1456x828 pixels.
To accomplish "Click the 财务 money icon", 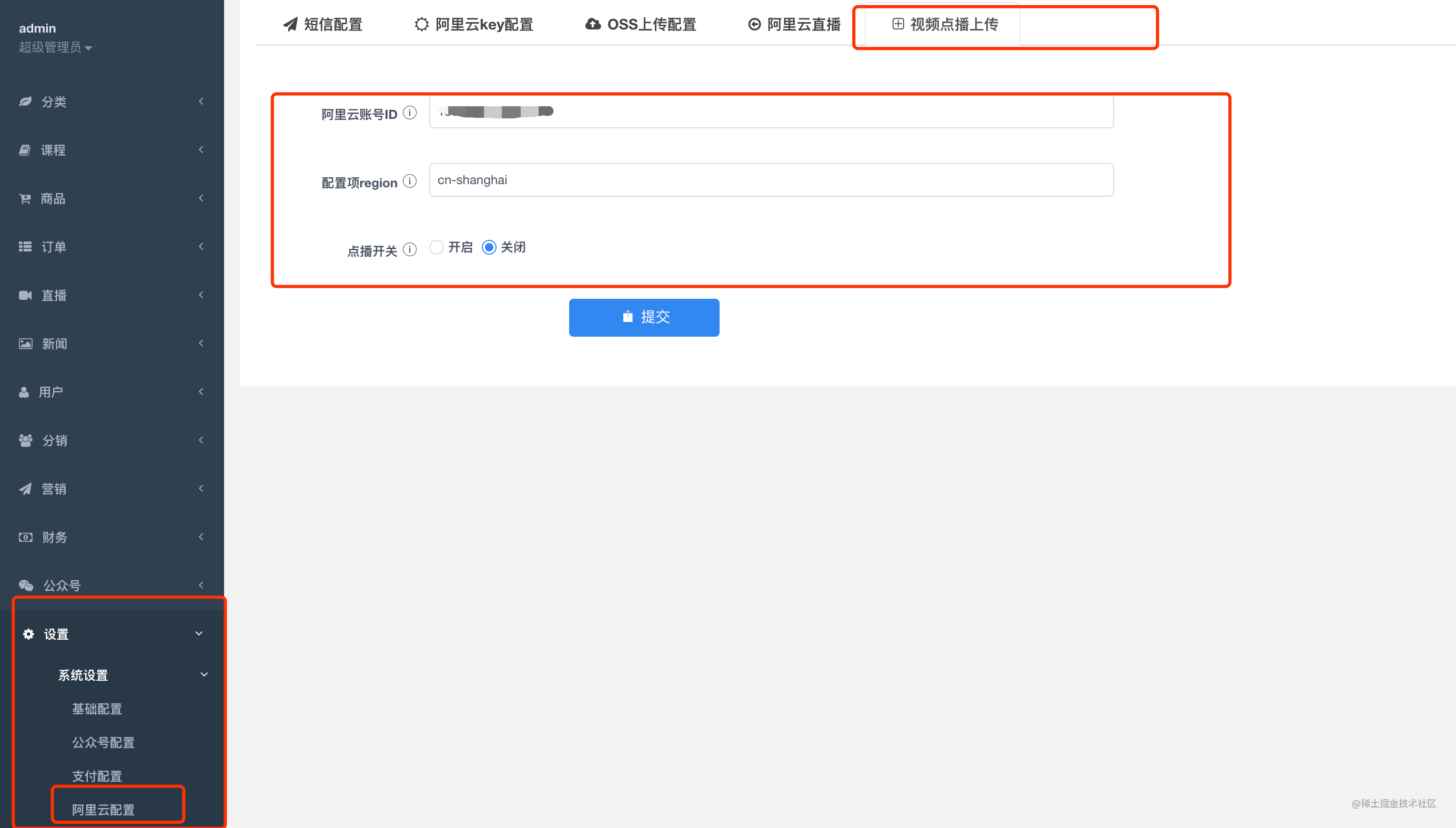I will click(x=25, y=537).
